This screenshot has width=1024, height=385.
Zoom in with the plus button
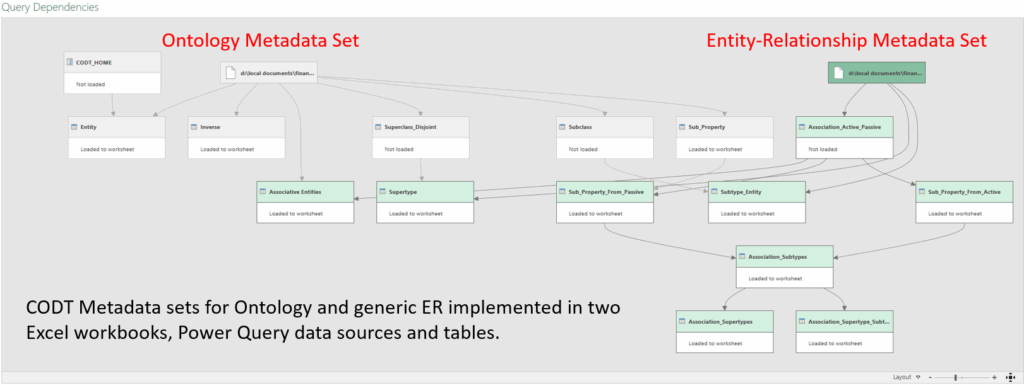click(995, 377)
